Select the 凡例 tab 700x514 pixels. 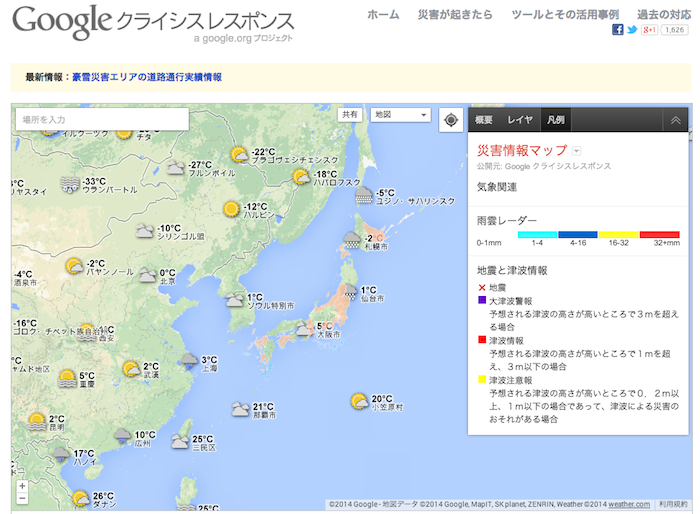click(556, 120)
